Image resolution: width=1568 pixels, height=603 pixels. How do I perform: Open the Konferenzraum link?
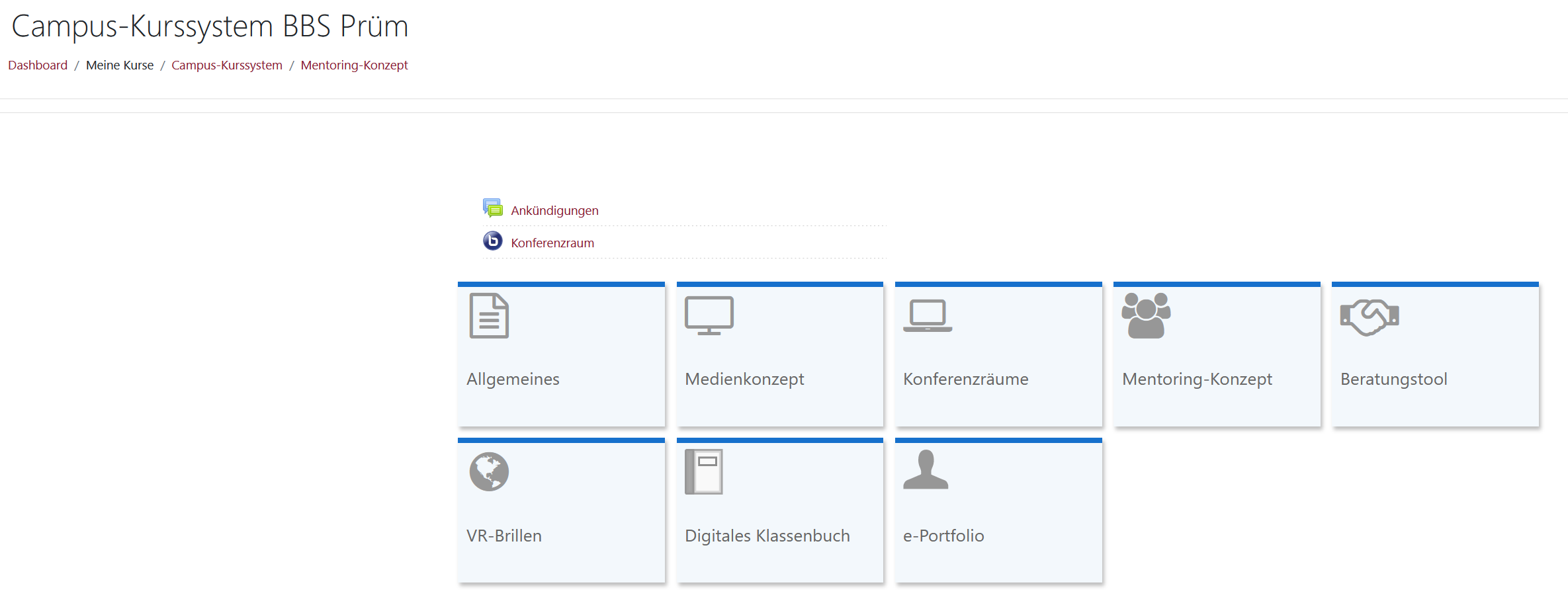(552, 243)
